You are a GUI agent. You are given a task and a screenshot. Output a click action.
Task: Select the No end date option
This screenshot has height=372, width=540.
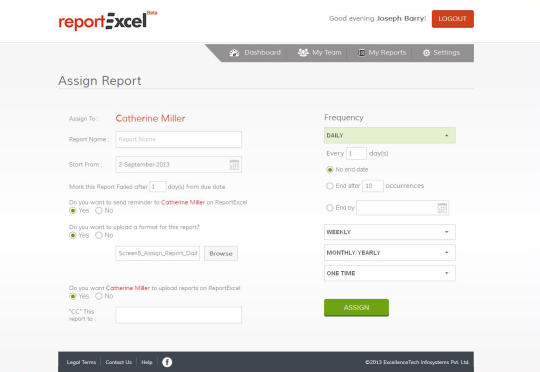(330, 169)
